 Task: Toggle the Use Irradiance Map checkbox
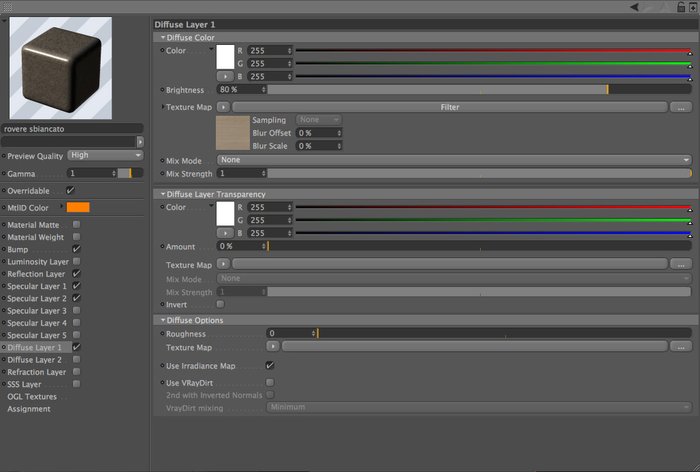tap(270, 365)
